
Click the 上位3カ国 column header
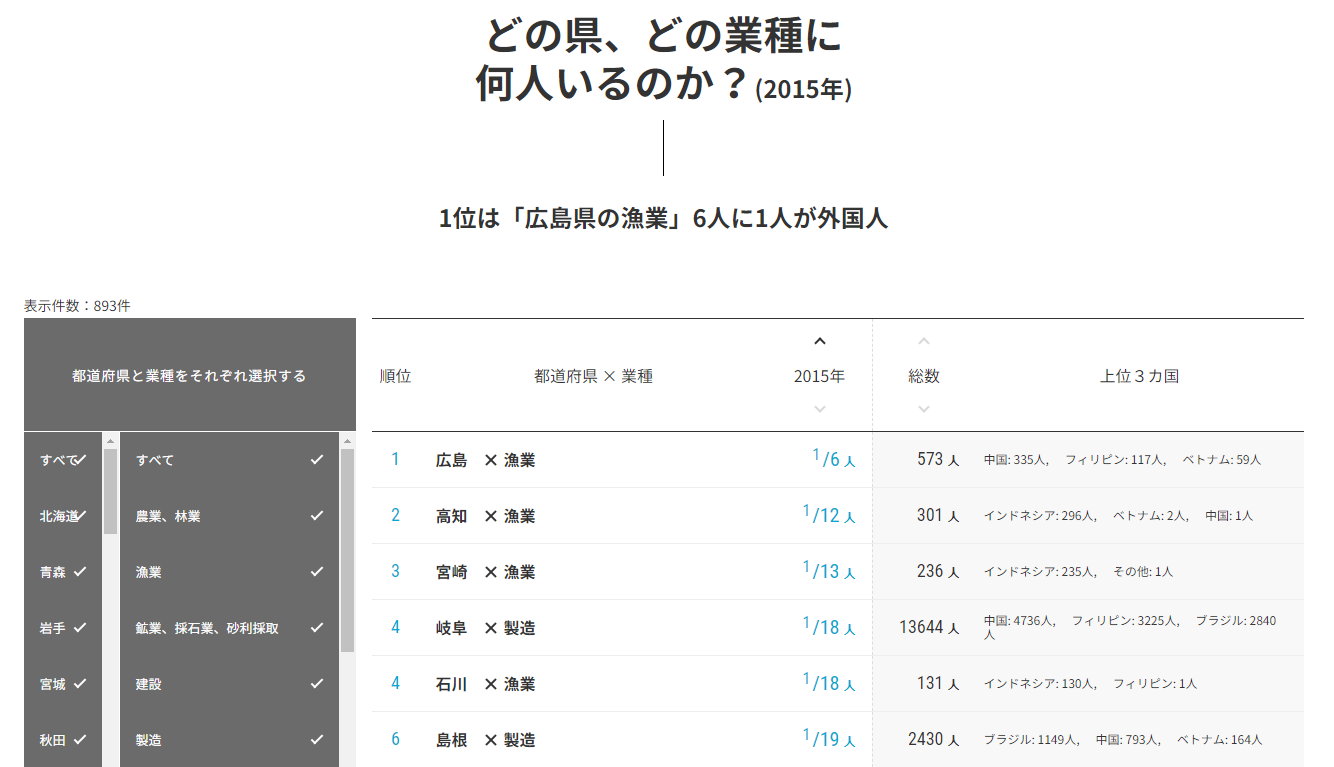click(x=1140, y=376)
